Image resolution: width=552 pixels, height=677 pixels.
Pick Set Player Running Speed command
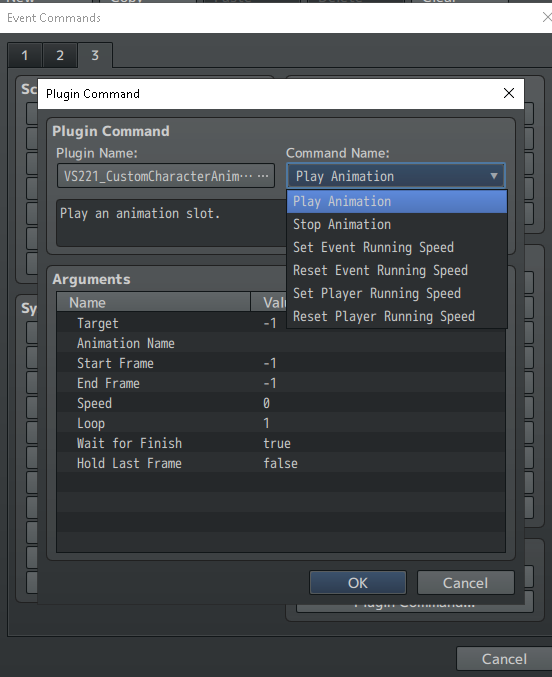(x=397, y=294)
